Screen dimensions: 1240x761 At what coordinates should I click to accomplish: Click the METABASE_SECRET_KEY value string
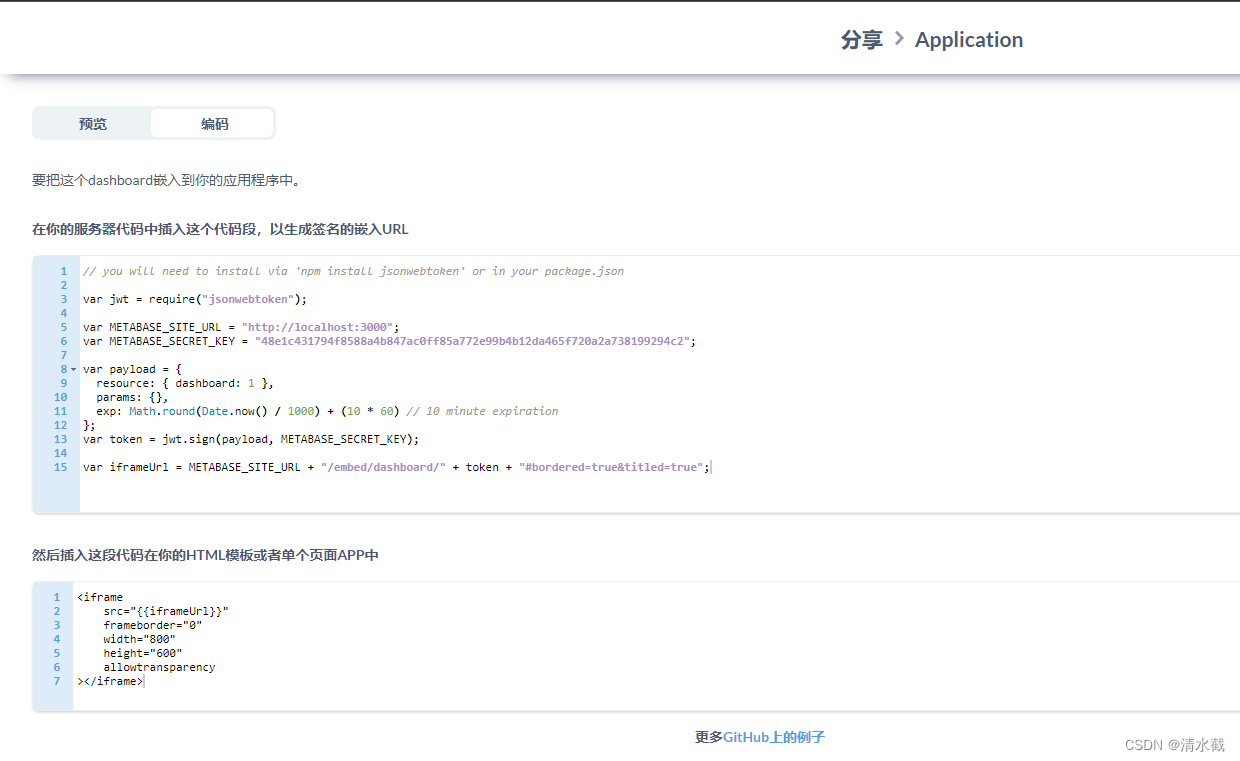[471, 341]
